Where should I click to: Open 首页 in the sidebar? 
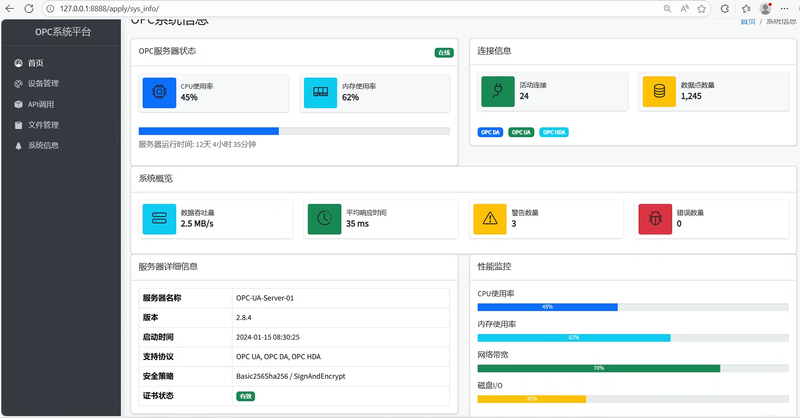click(35, 62)
